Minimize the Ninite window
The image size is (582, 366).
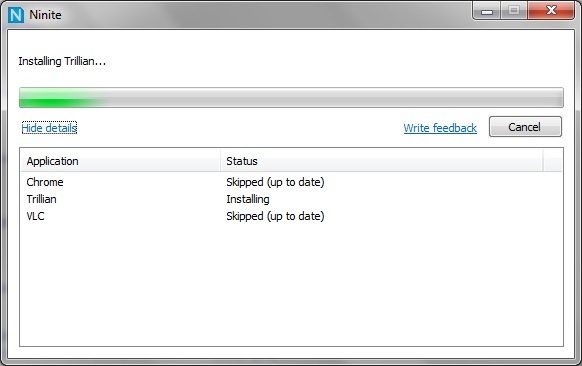pyautogui.click(x=487, y=11)
